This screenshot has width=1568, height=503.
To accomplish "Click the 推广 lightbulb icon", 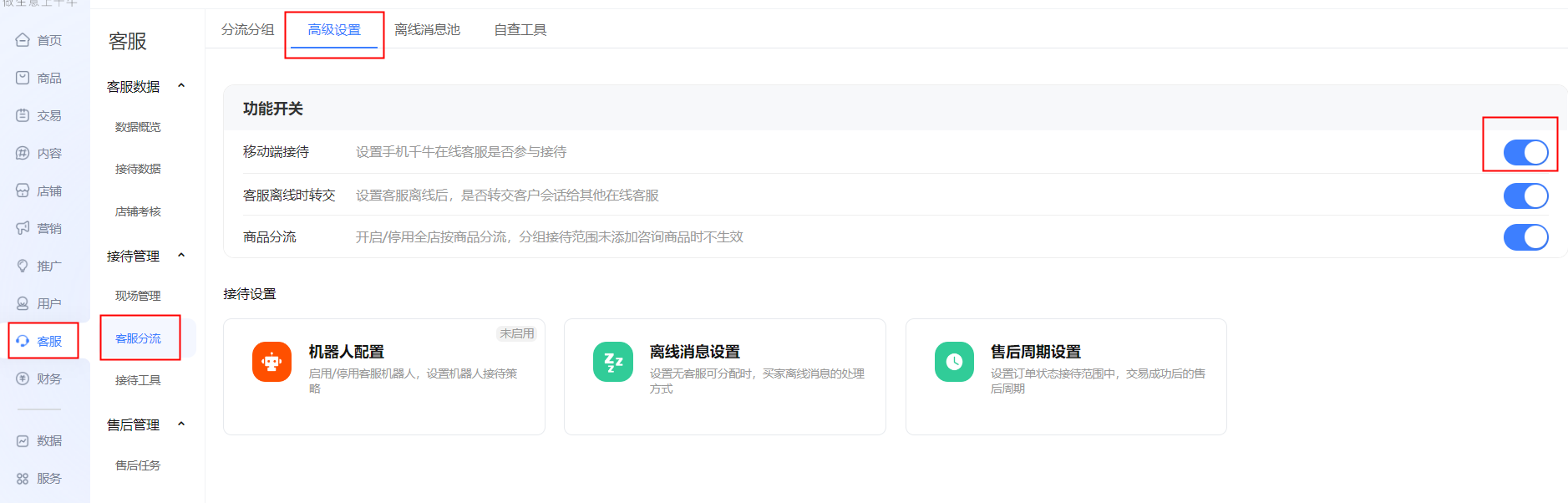I will coord(23,266).
